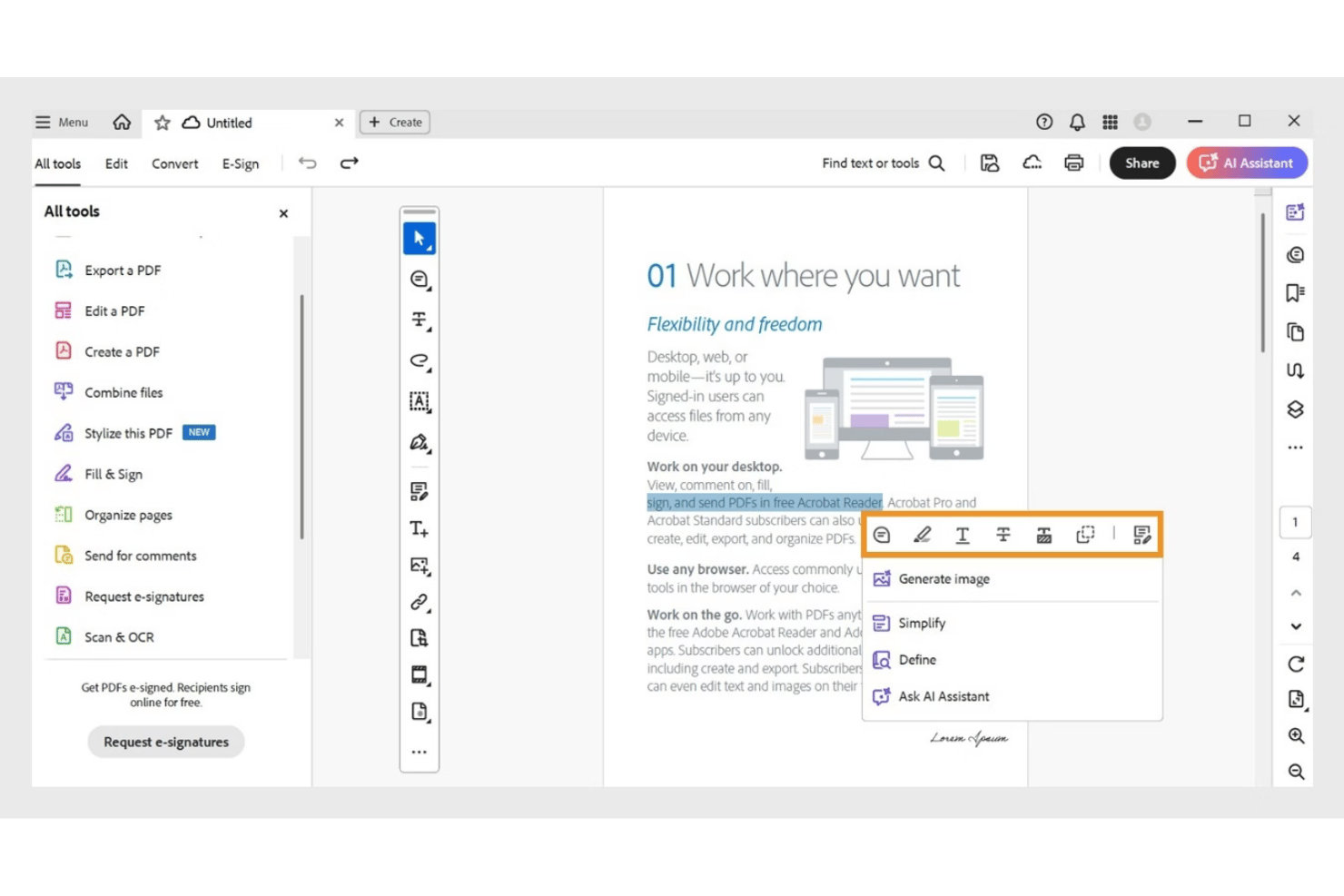
Task: Open notifications bell icon
Action: (1077, 122)
